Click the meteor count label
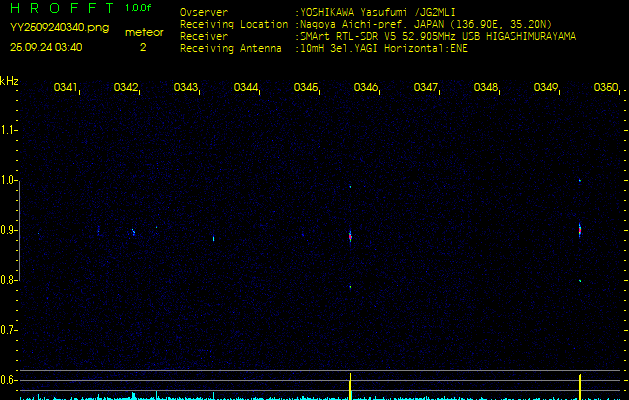The image size is (629, 400). click(144, 33)
